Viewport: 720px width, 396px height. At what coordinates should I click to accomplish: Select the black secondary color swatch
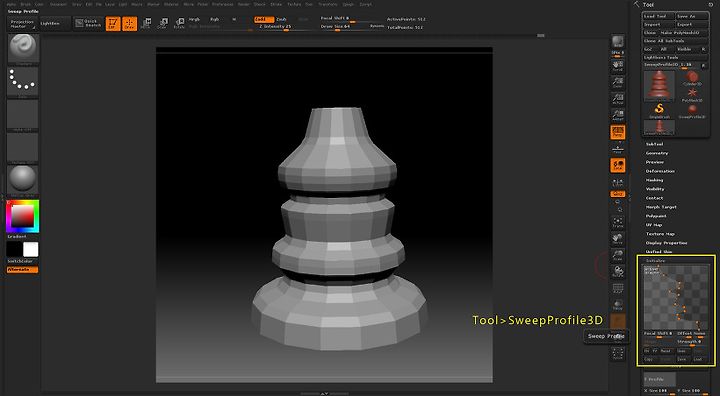(14, 249)
